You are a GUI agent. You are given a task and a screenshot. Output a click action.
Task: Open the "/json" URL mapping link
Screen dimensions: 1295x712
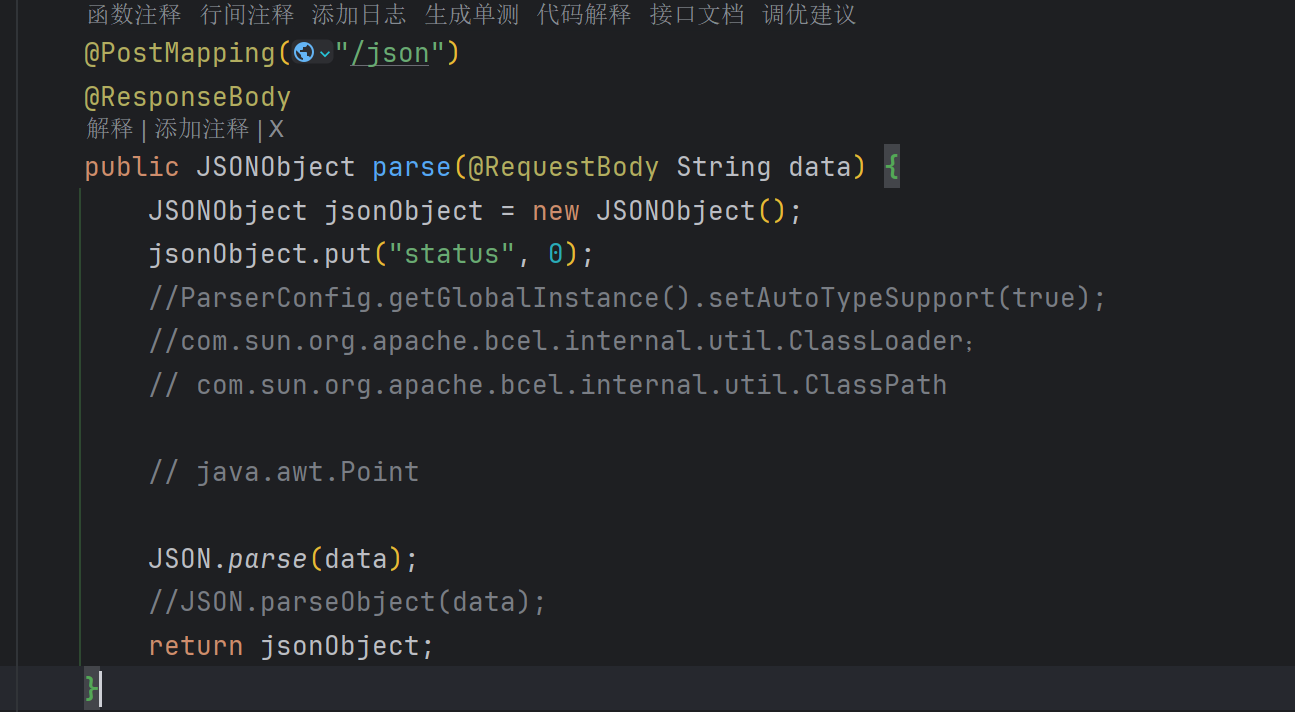(388, 53)
